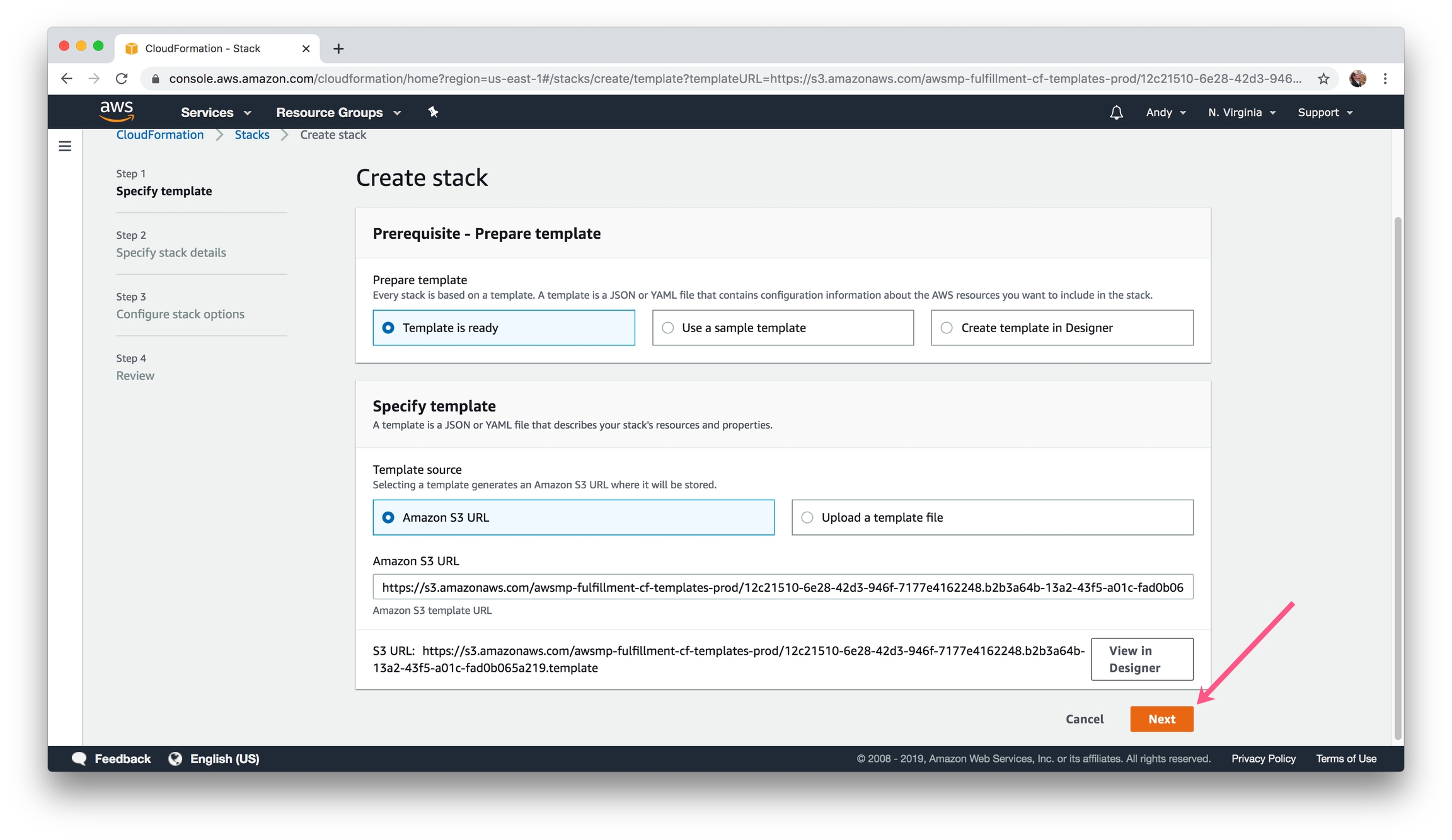
Task: Click the S3 URL template path text
Action: click(728, 659)
